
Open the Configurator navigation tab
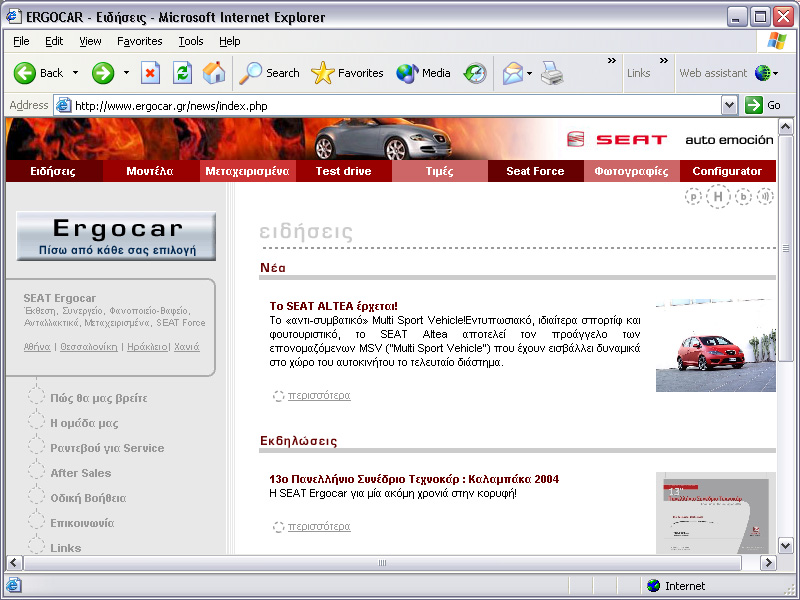(x=728, y=171)
